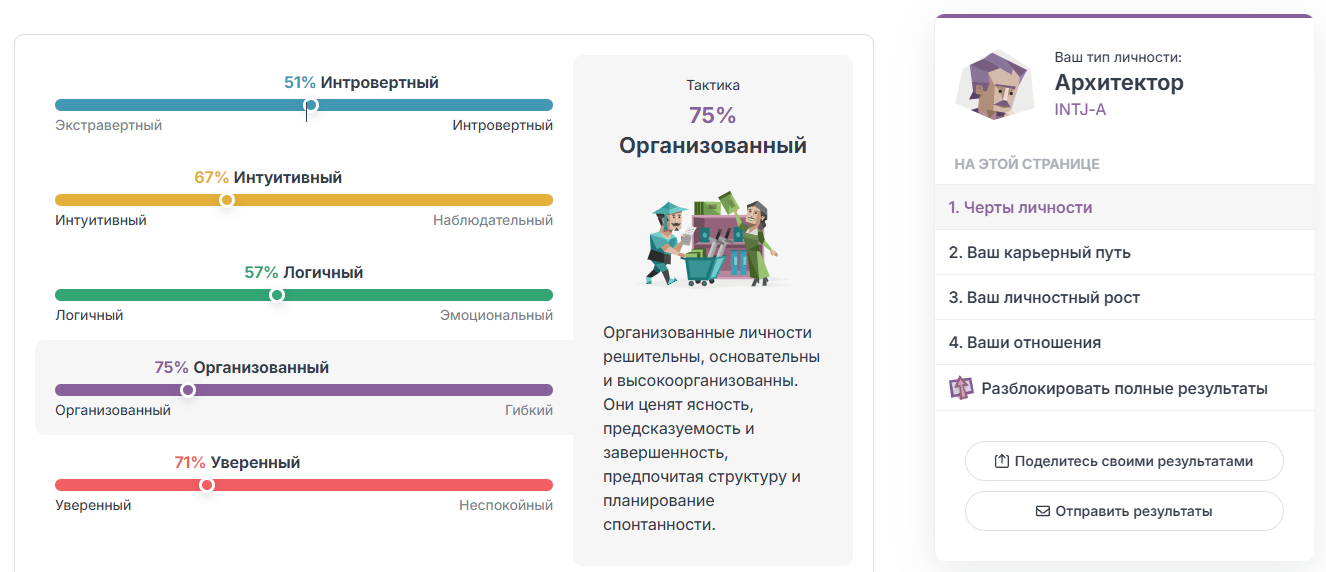The height and width of the screenshot is (572, 1326).
Task: Click the Тактика heading in detail card
Action: (x=713, y=85)
